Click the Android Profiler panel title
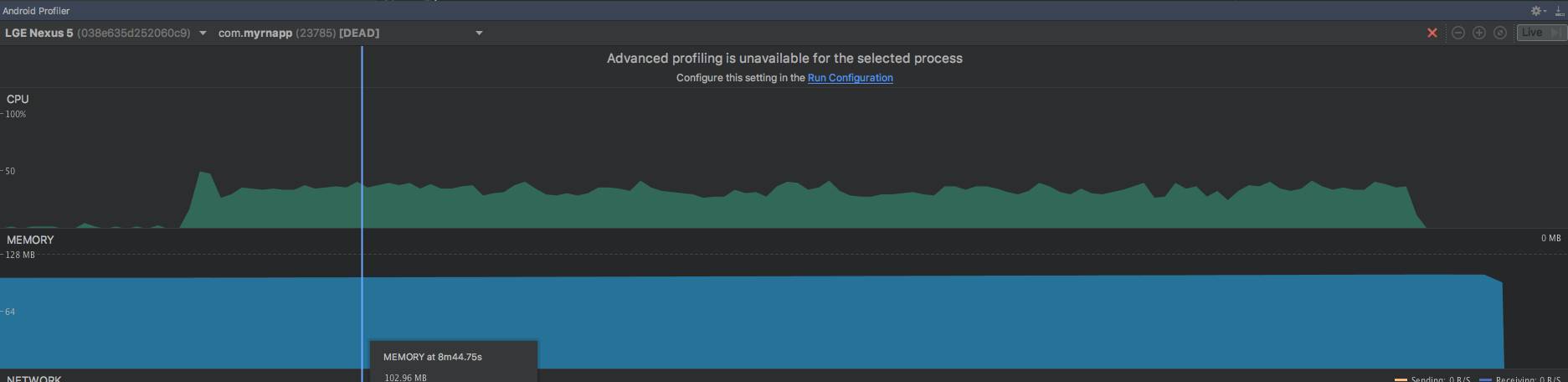1568x382 pixels. [36, 11]
